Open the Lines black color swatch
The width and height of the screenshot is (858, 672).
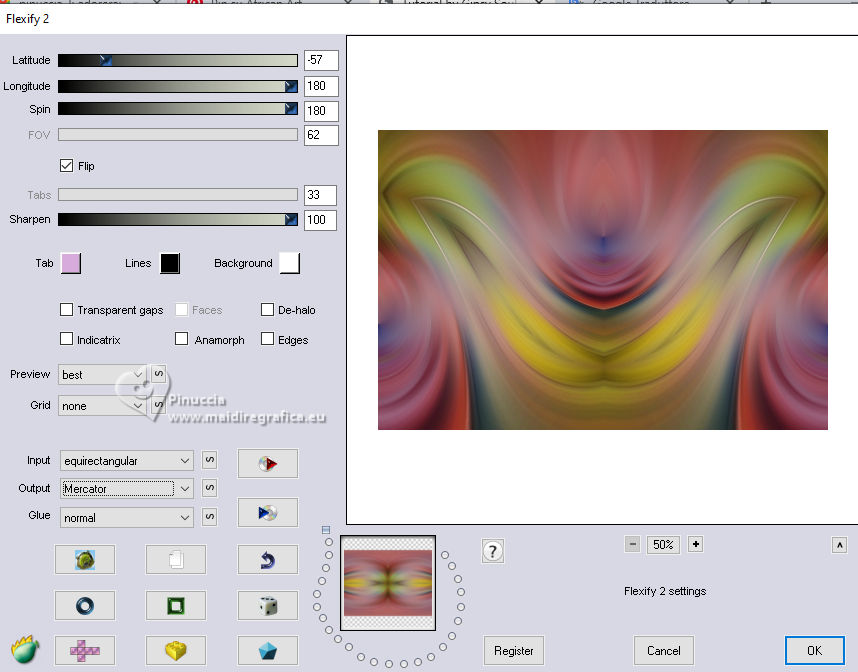[170, 263]
